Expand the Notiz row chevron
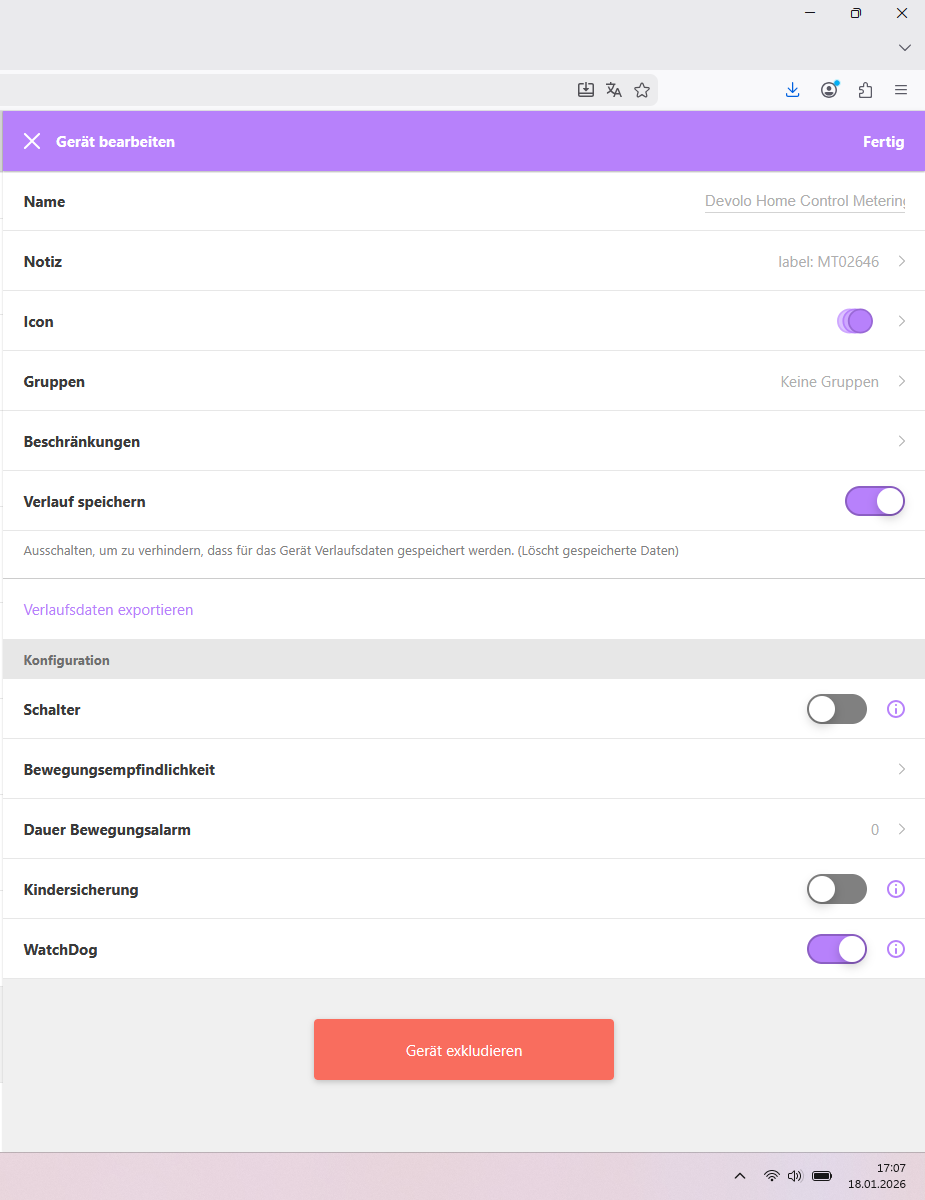This screenshot has height=1200, width=925. pyautogui.click(x=901, y=261)
